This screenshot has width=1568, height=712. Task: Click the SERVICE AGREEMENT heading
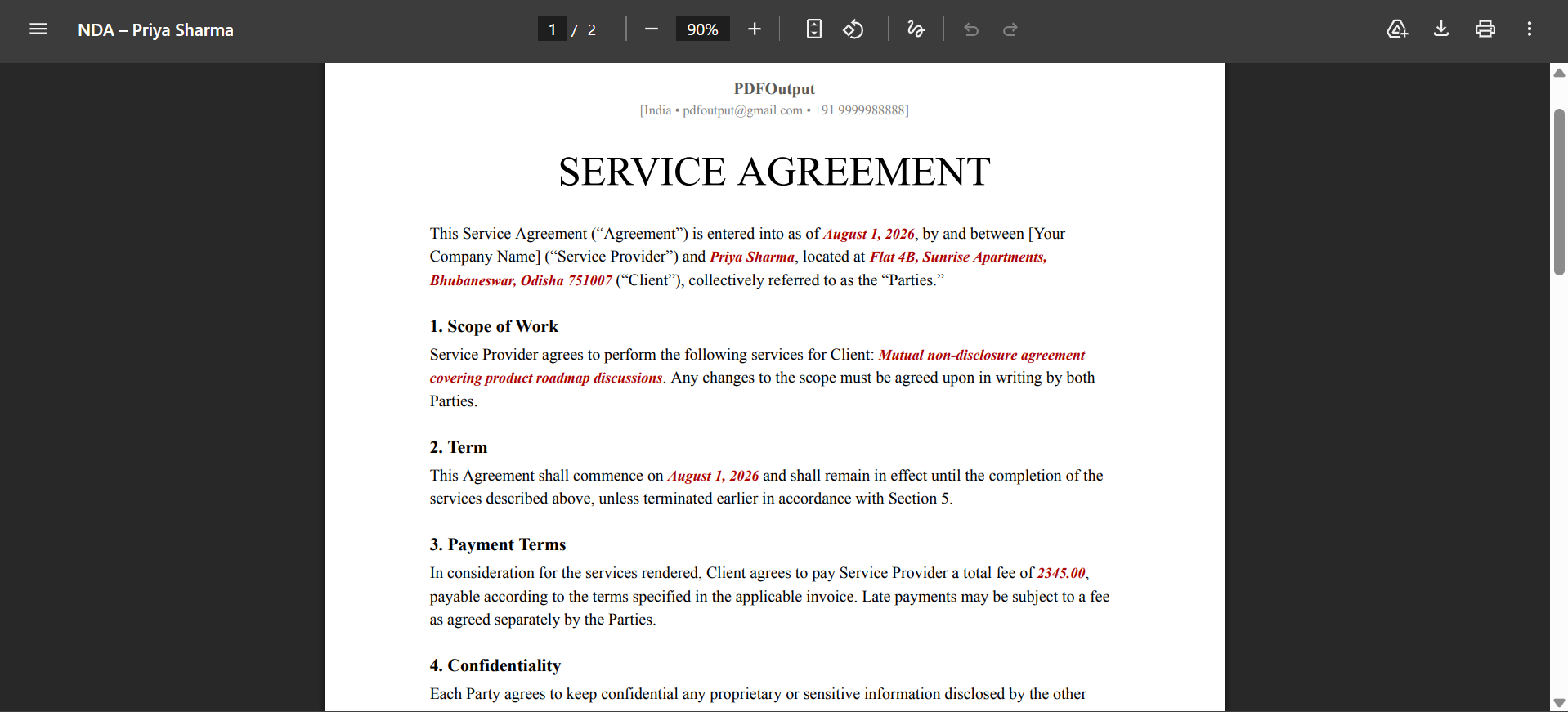(x=774, y=172)
